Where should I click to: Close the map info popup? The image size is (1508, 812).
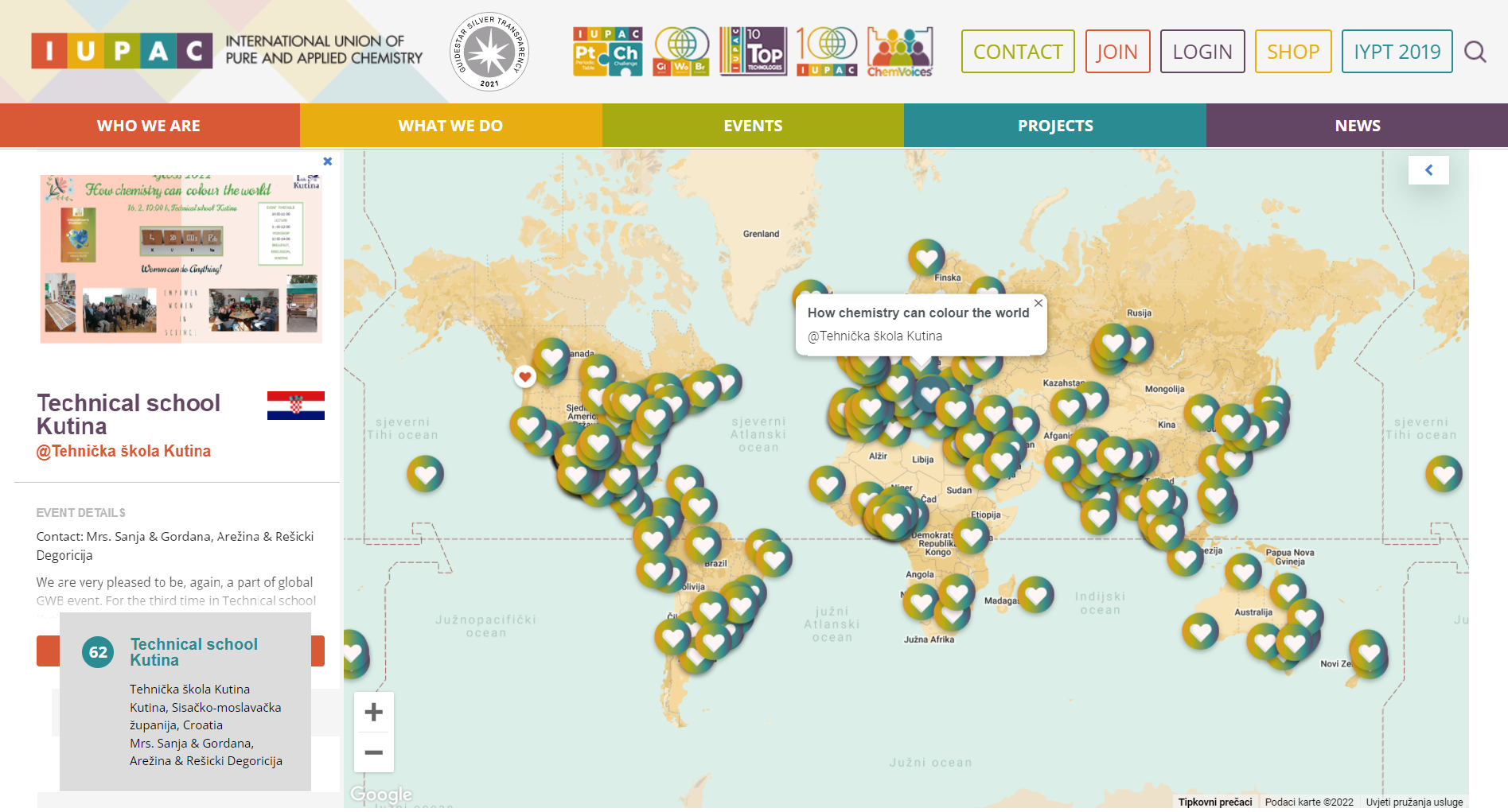(1038, 303)
